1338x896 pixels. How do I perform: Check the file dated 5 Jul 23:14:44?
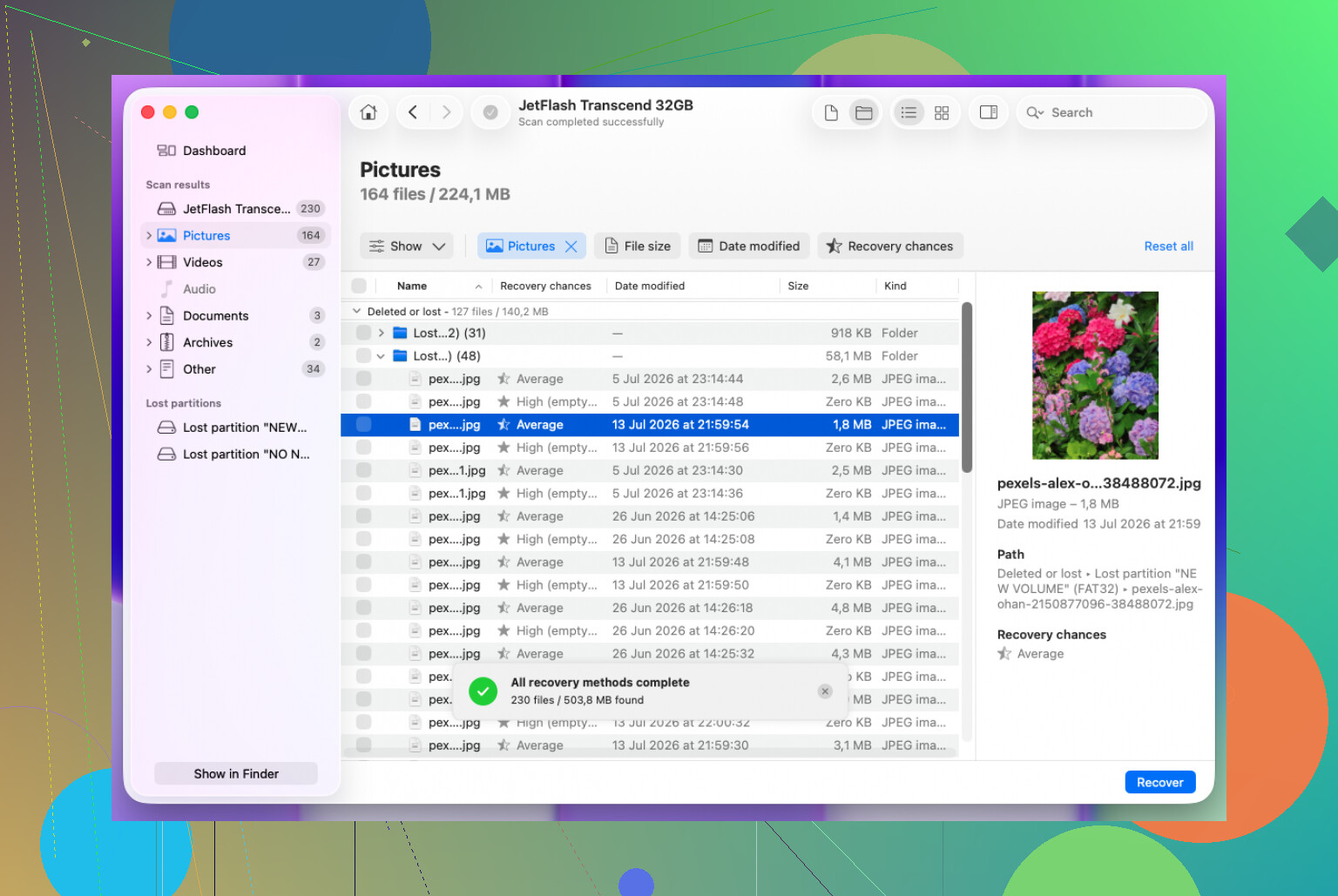364,379
